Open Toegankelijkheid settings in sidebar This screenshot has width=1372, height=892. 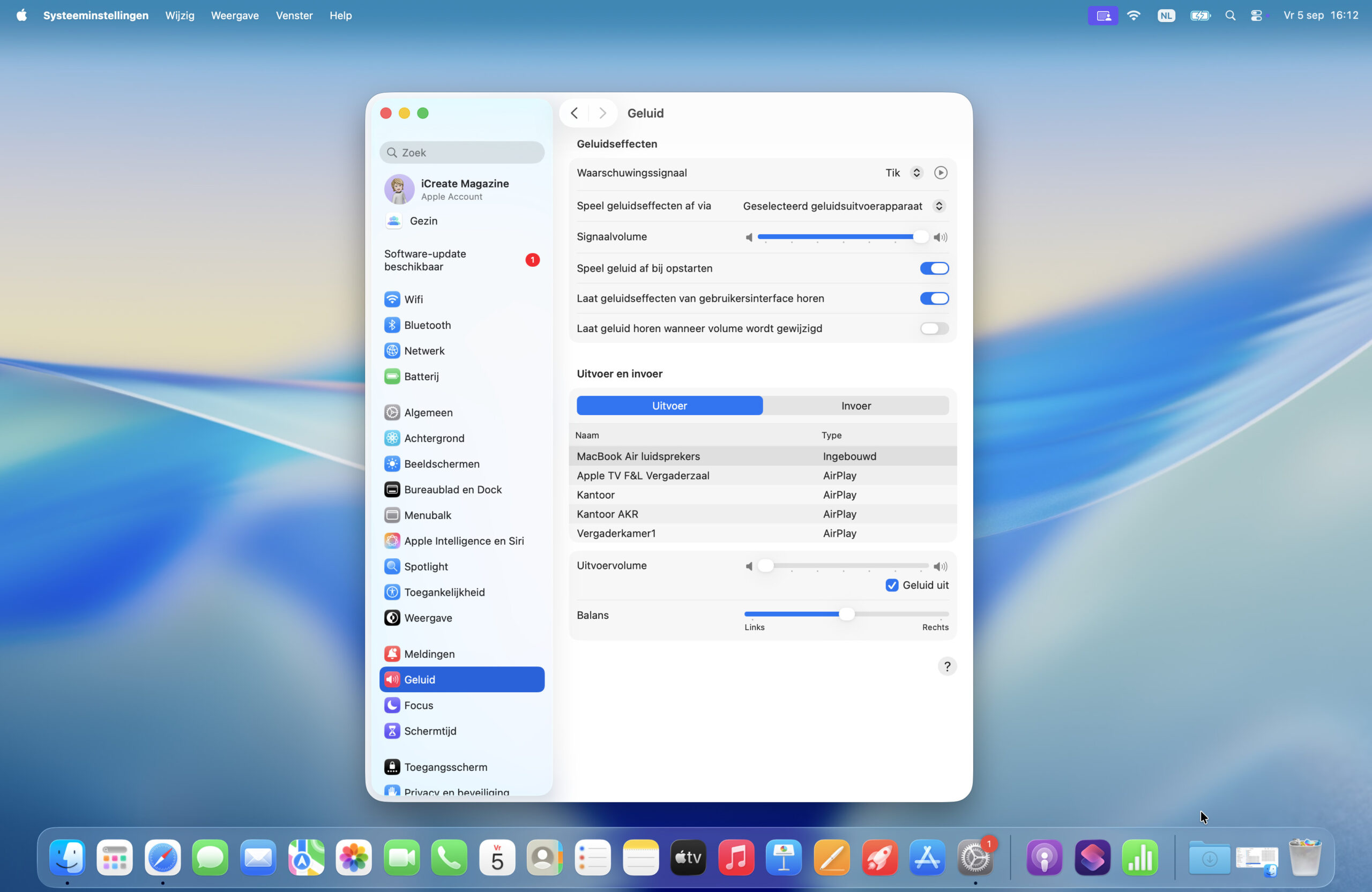coord(444,592)
